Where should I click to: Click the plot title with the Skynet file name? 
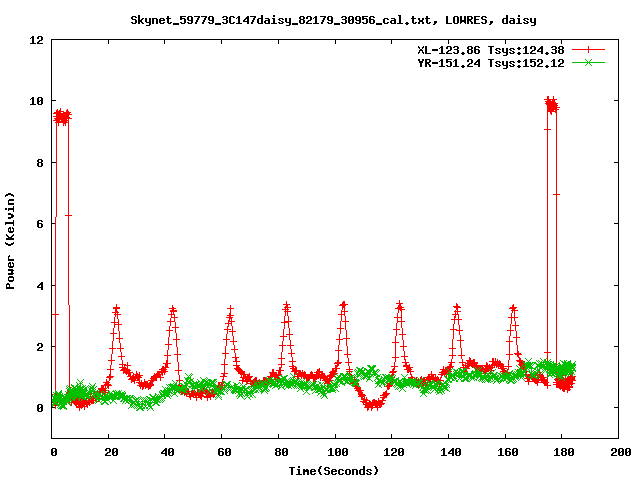[x=333, y=20]
